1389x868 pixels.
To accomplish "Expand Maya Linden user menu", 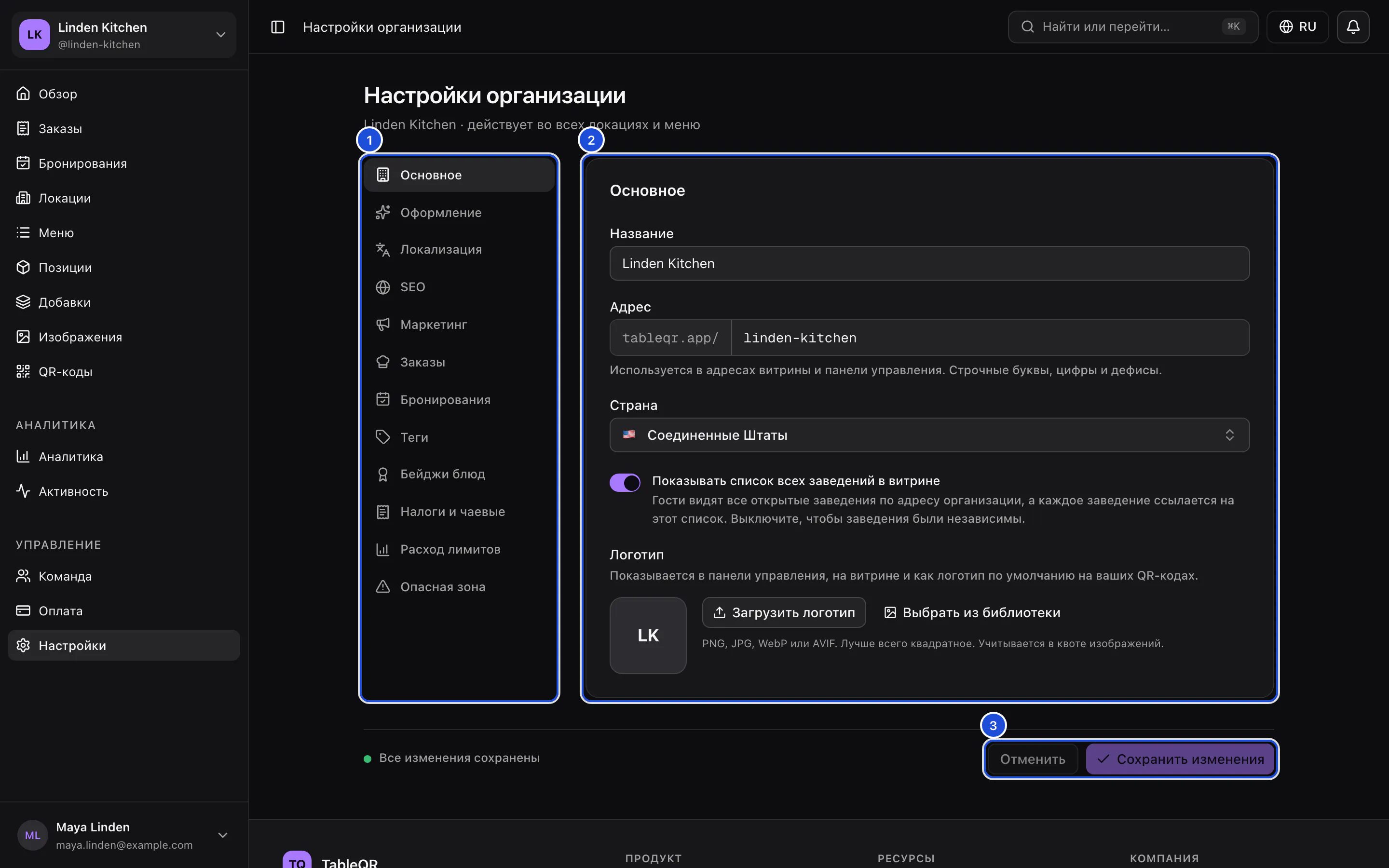I will [124, 835].
